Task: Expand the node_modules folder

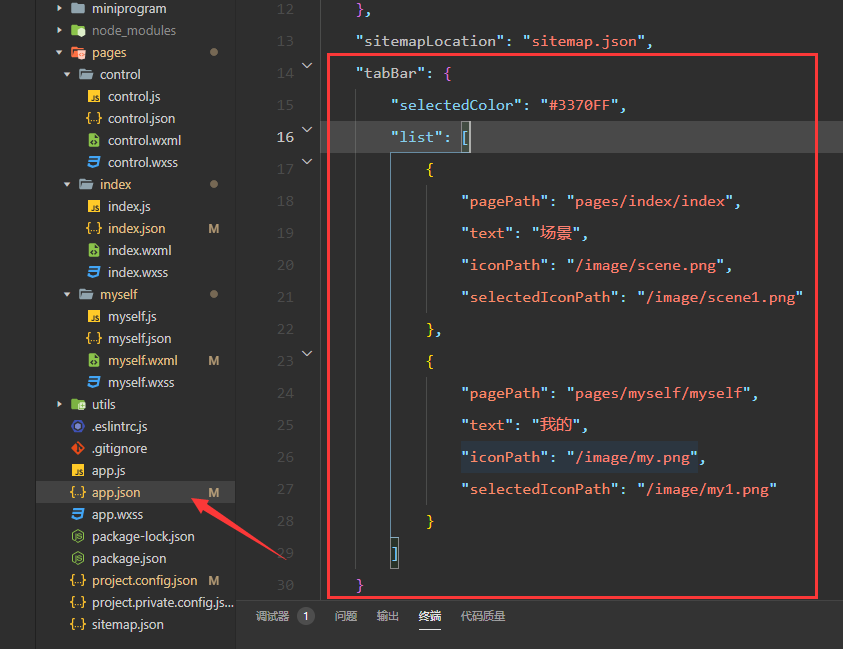Action: coord(59,31)
